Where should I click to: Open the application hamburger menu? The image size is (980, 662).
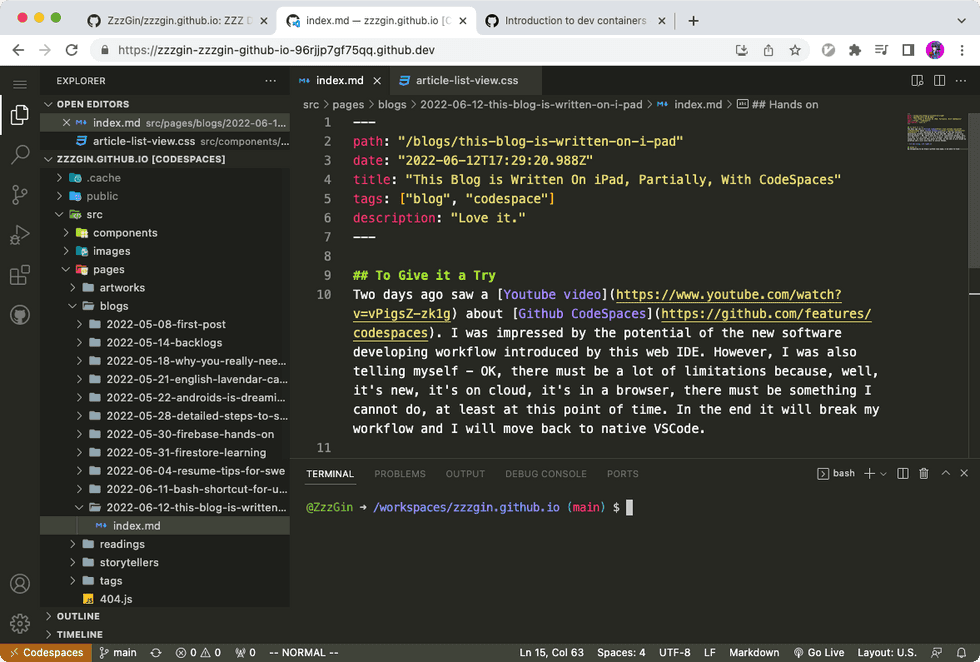pos(19,84)
